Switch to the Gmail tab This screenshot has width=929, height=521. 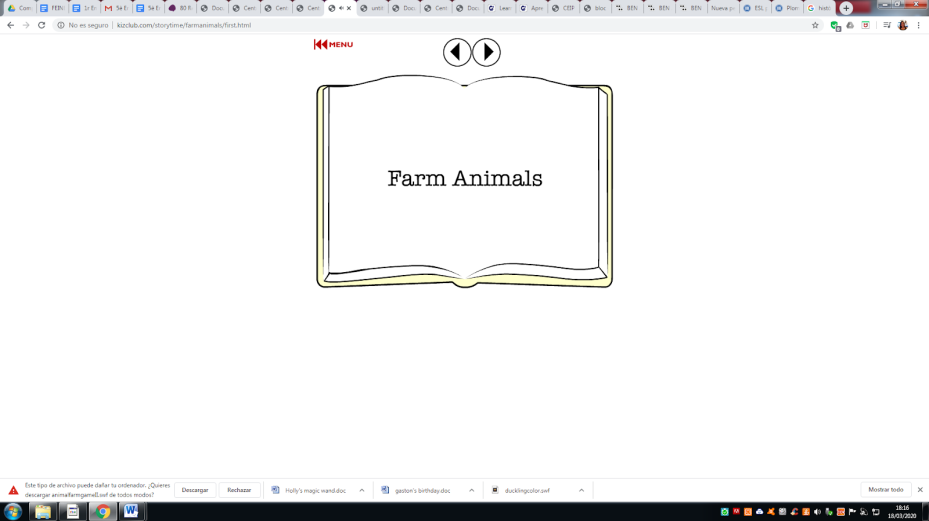(x=116, y=8)
